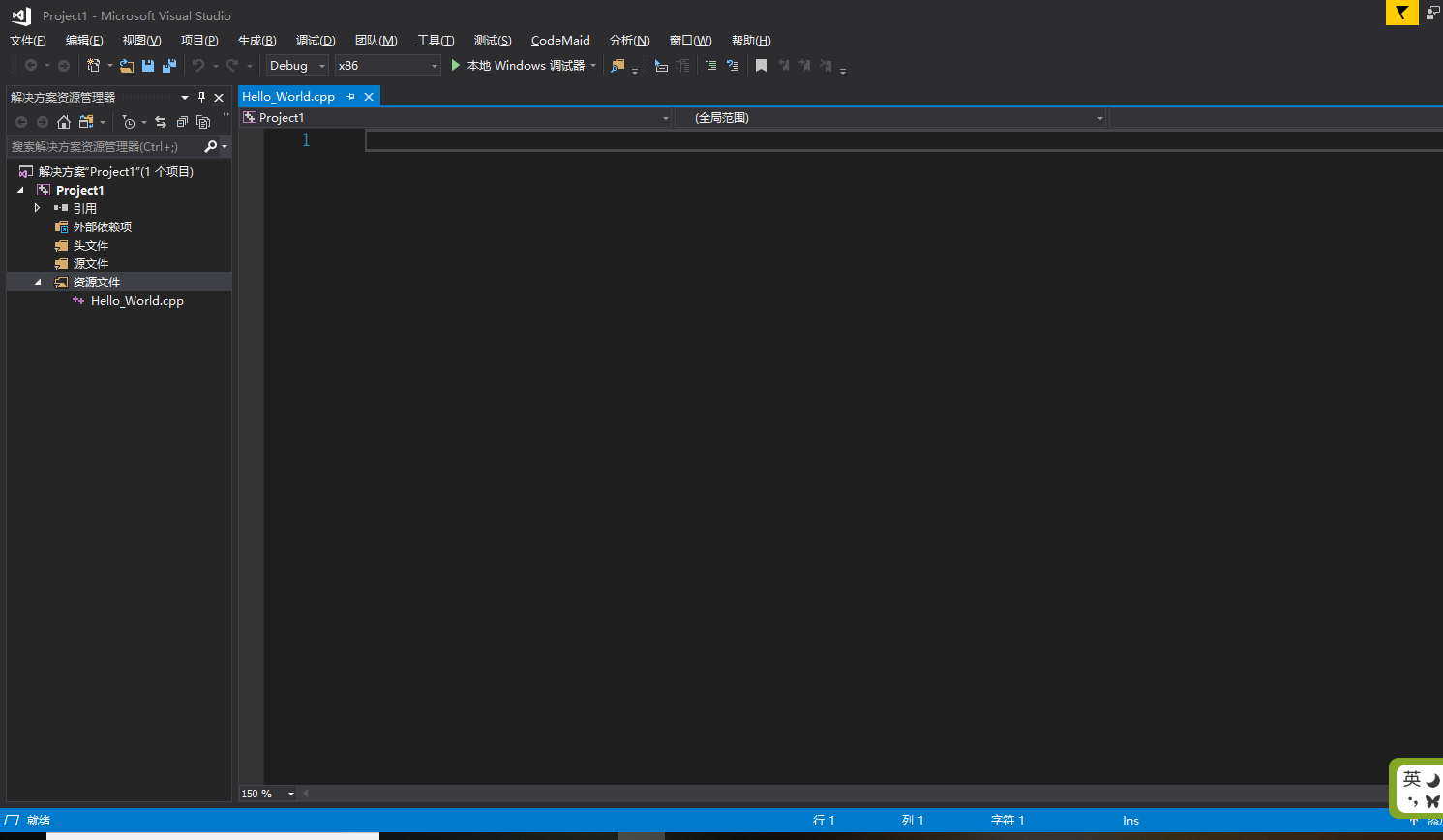Image resolution: width=1443 pixels, height=840 pixels.
Task: Select Hello_World.cpp in Solution Explorer tree
Action: pos(137,301)
